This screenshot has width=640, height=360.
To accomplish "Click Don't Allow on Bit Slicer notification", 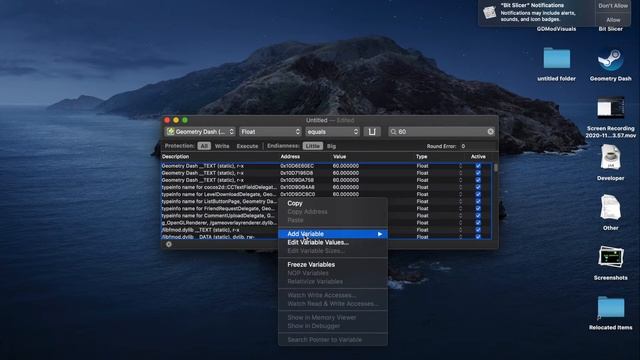I will (x=613, y=6).
